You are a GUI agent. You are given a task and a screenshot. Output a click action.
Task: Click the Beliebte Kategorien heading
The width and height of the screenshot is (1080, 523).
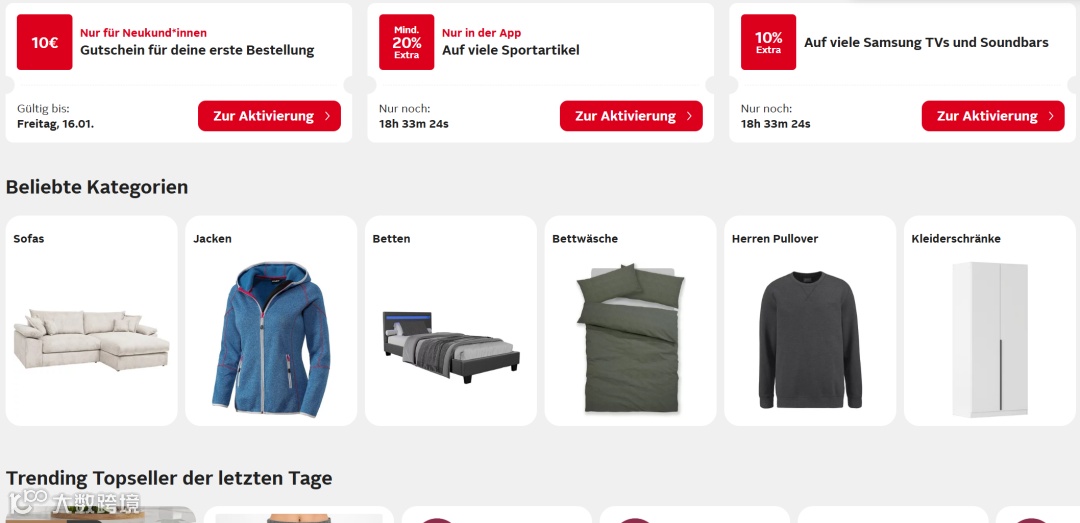(x=97, y=187)
